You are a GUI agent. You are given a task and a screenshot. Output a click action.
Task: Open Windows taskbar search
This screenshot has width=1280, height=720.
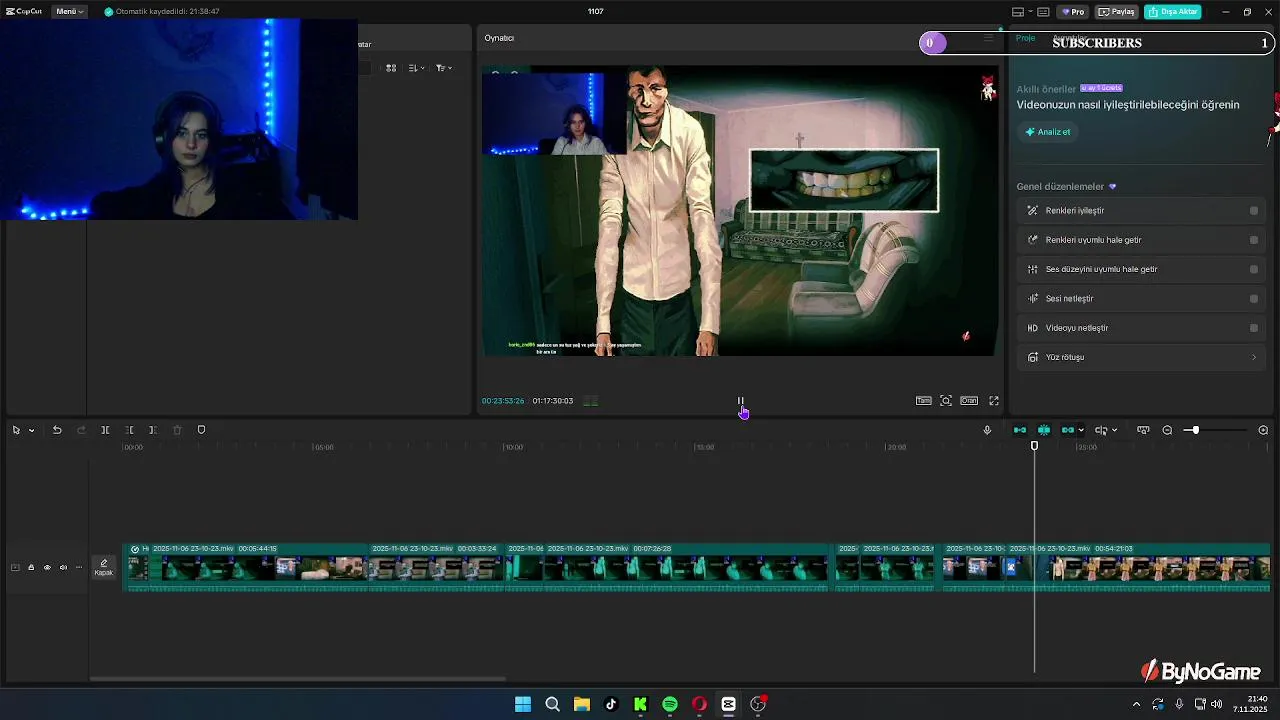(x=552, y=704)
